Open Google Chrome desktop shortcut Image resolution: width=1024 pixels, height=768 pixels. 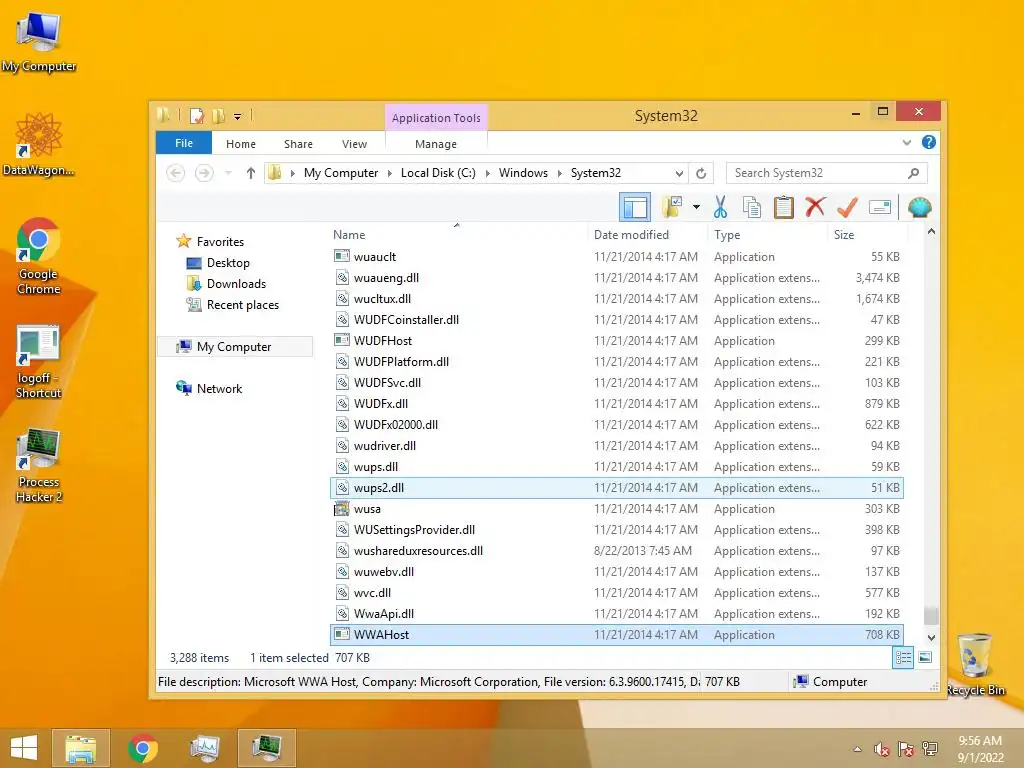(x=39, y=256)
